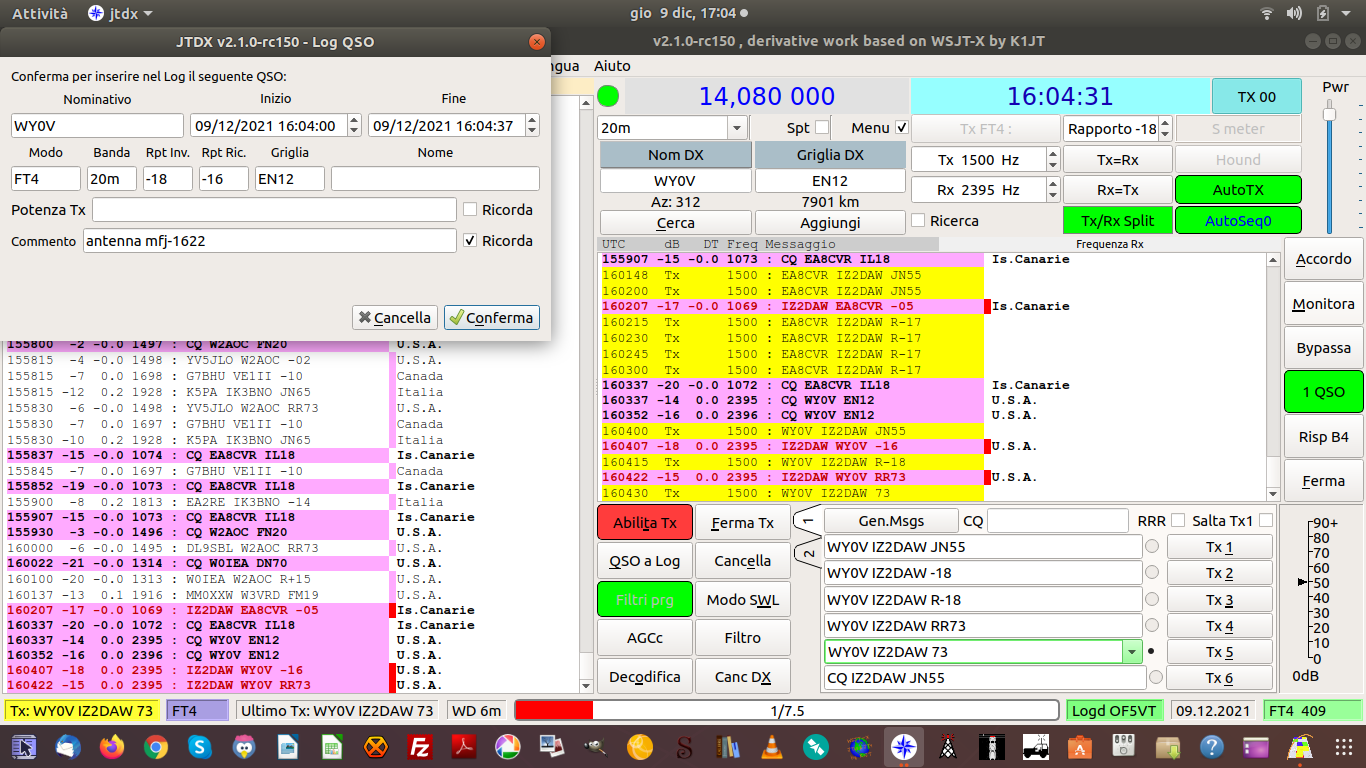Click the Abilita Tx button
This screenshot has height=768, width=1366.
644,523
